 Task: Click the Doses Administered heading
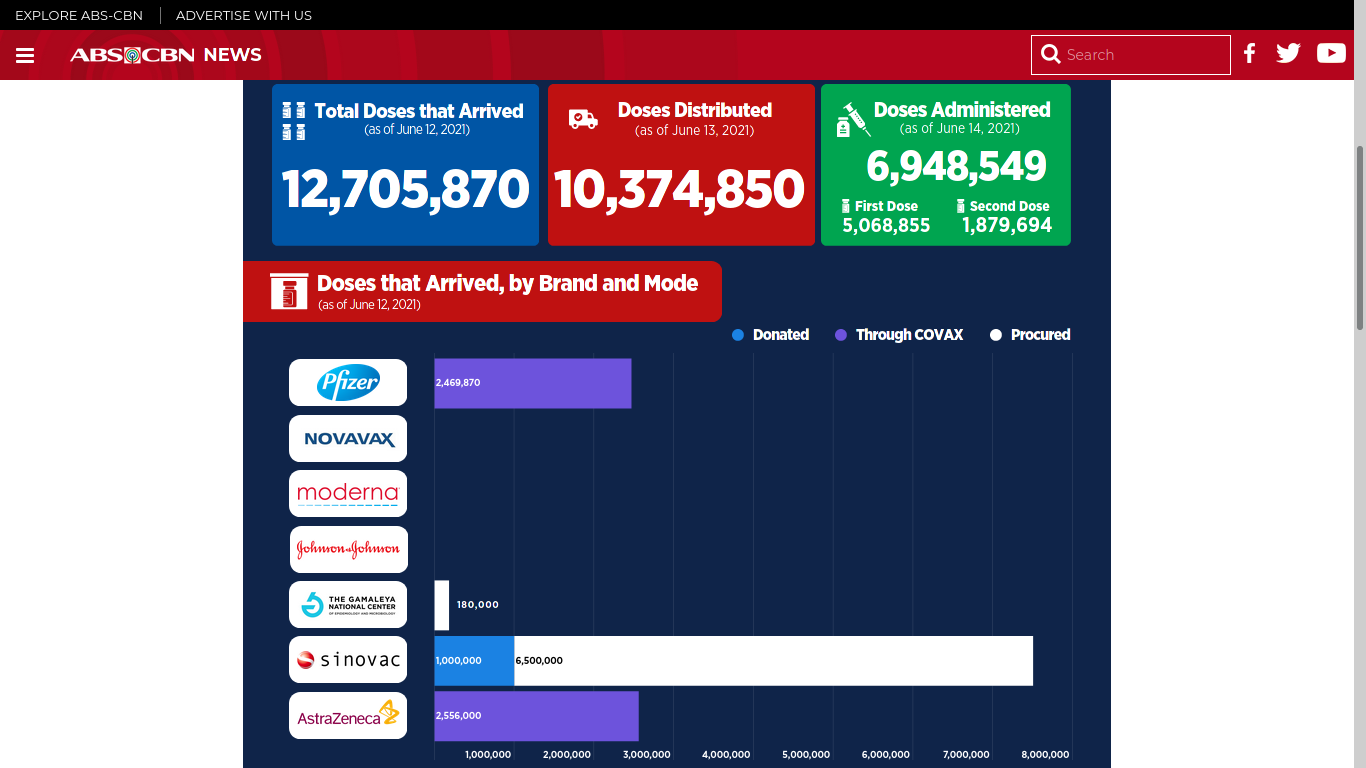962,110
